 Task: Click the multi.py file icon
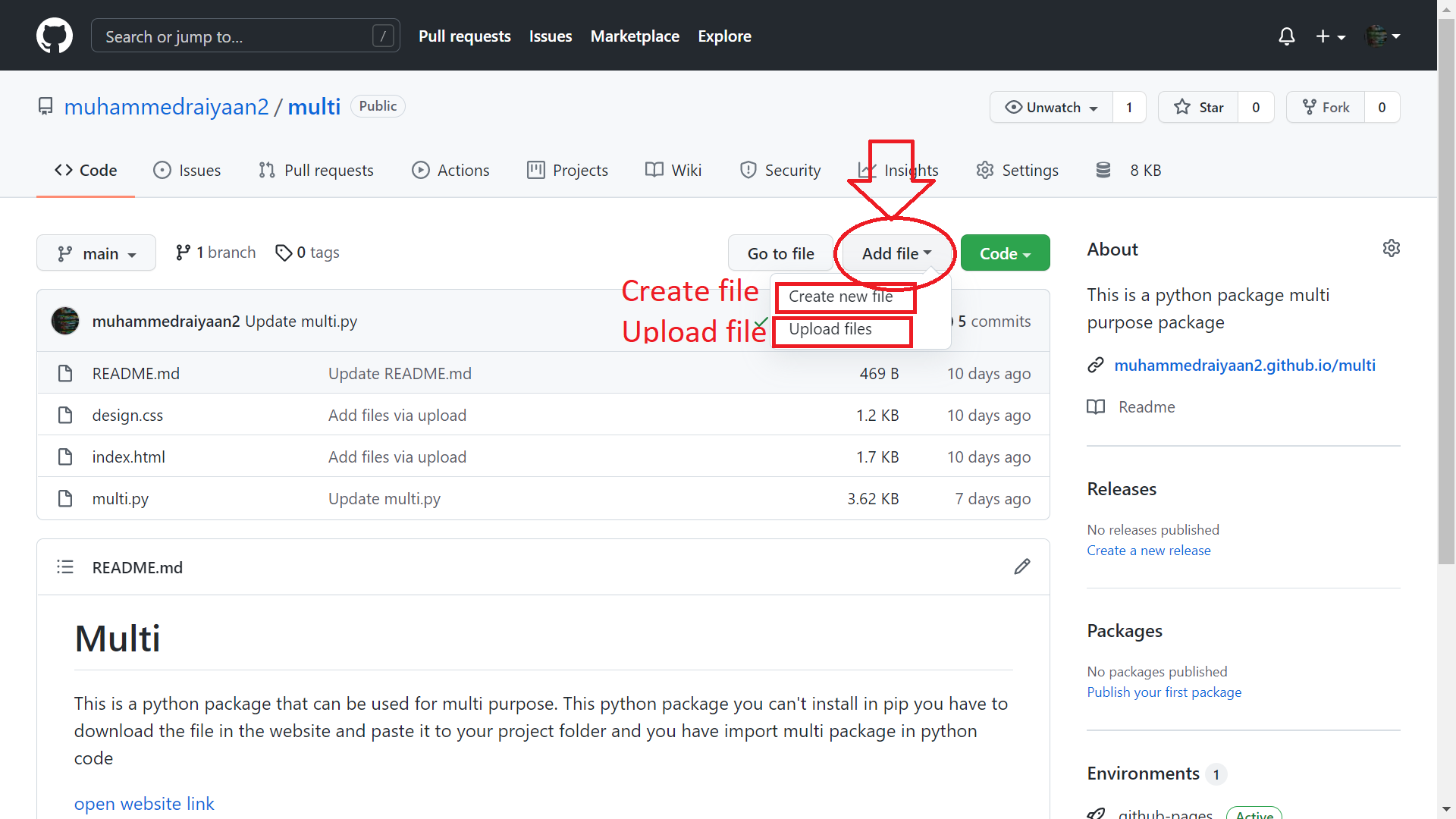65,499
